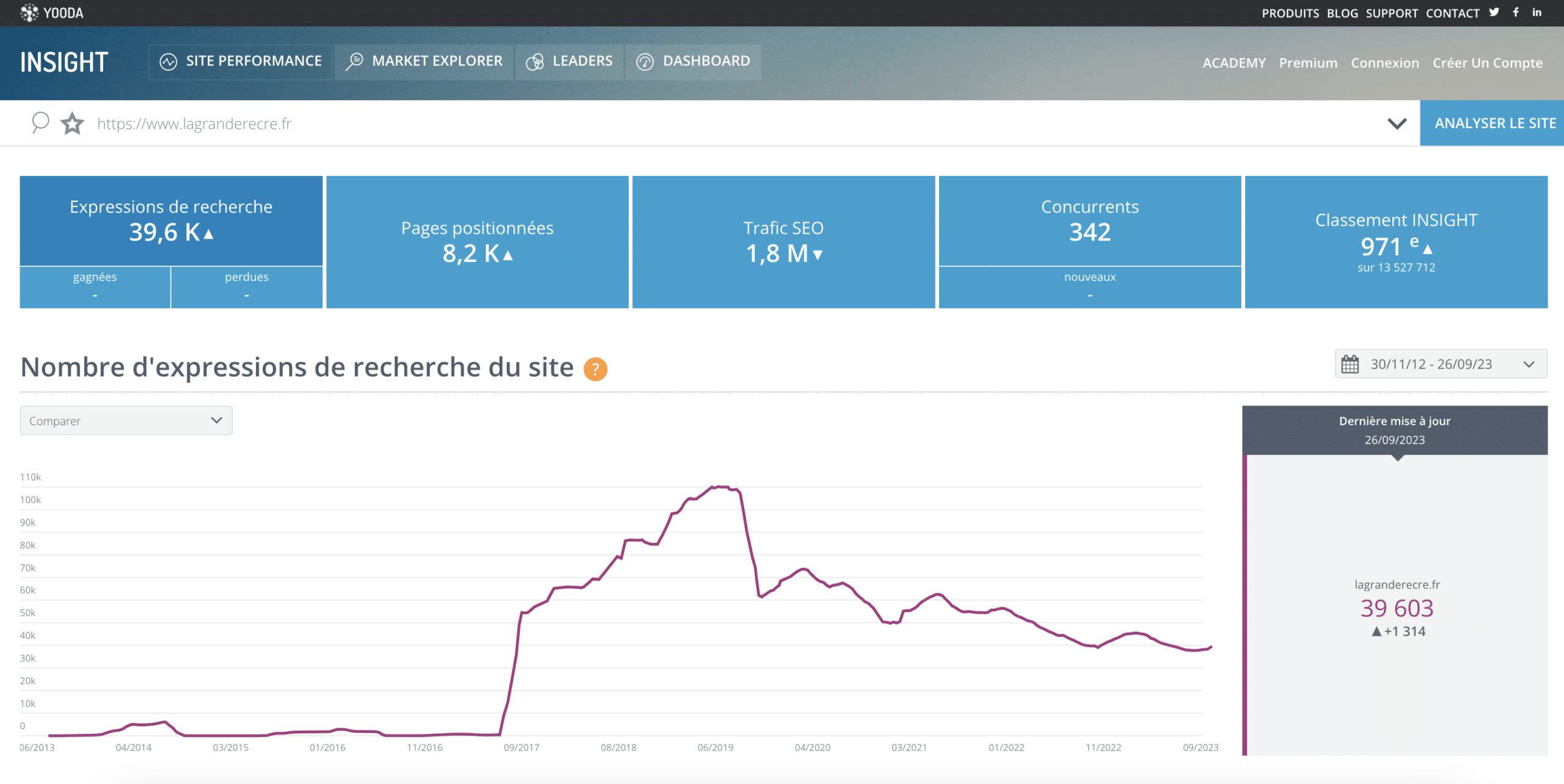
Task: Switch to Market Explorer tab
Action: coord(425,61)
